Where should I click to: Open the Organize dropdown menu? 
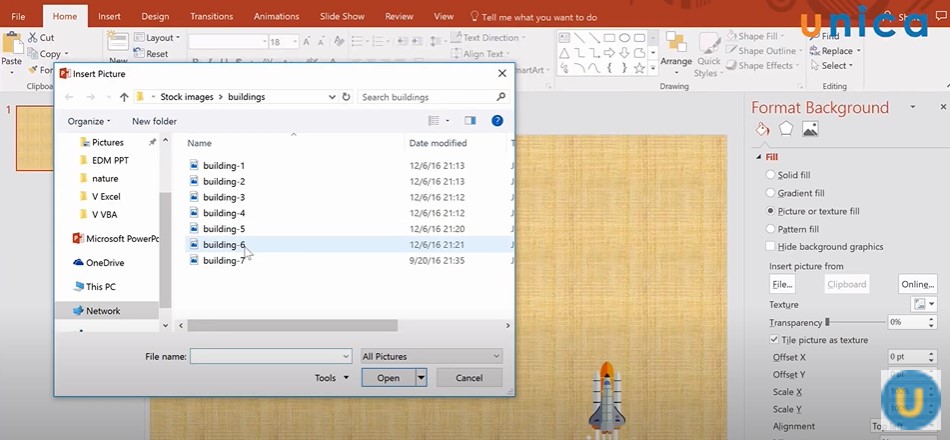coord(89,121)
